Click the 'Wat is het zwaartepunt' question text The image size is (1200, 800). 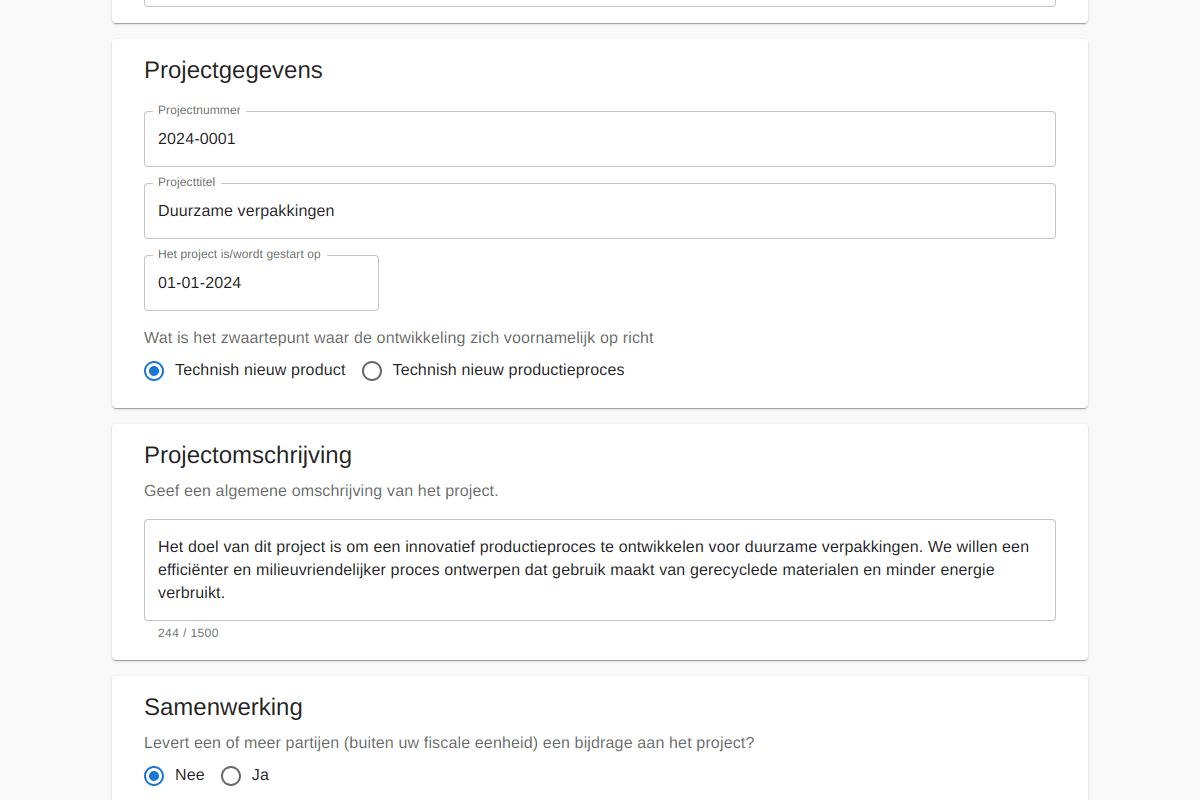click(x=398, y=338)
